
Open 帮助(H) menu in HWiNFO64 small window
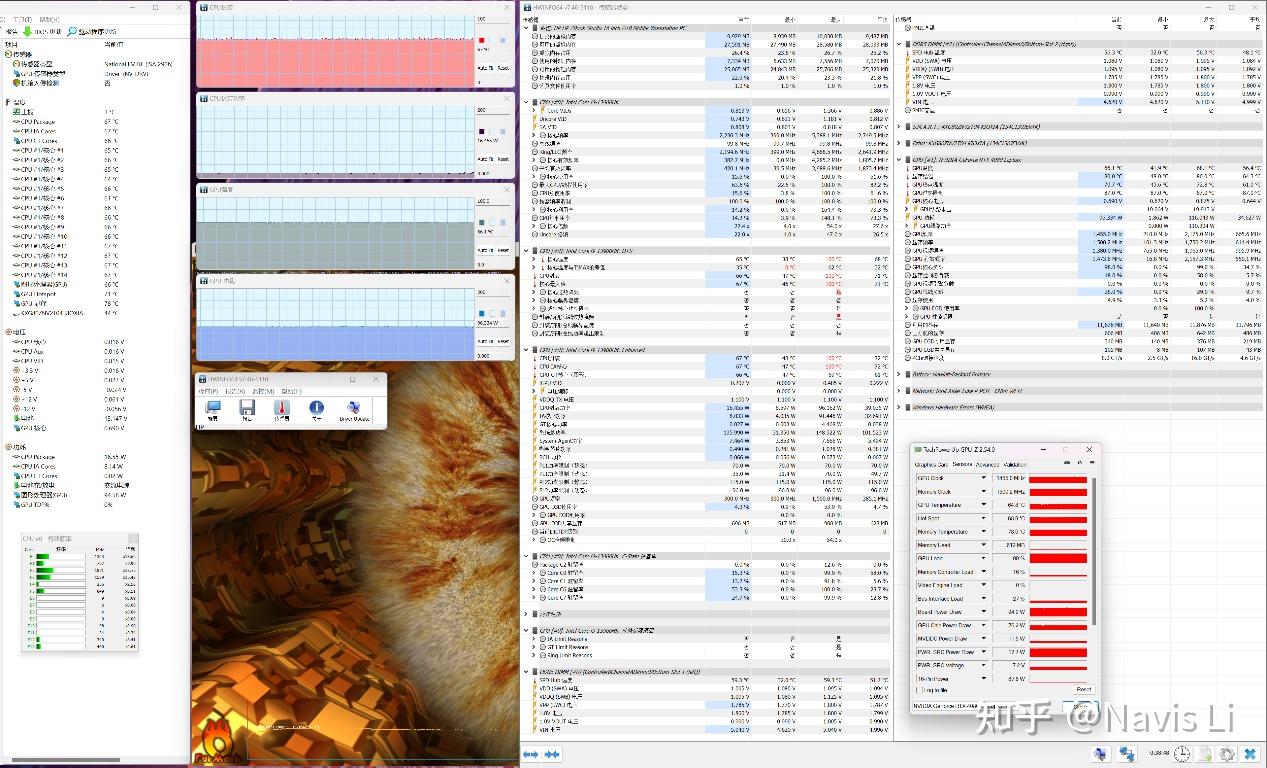click(x=292, y=391)
